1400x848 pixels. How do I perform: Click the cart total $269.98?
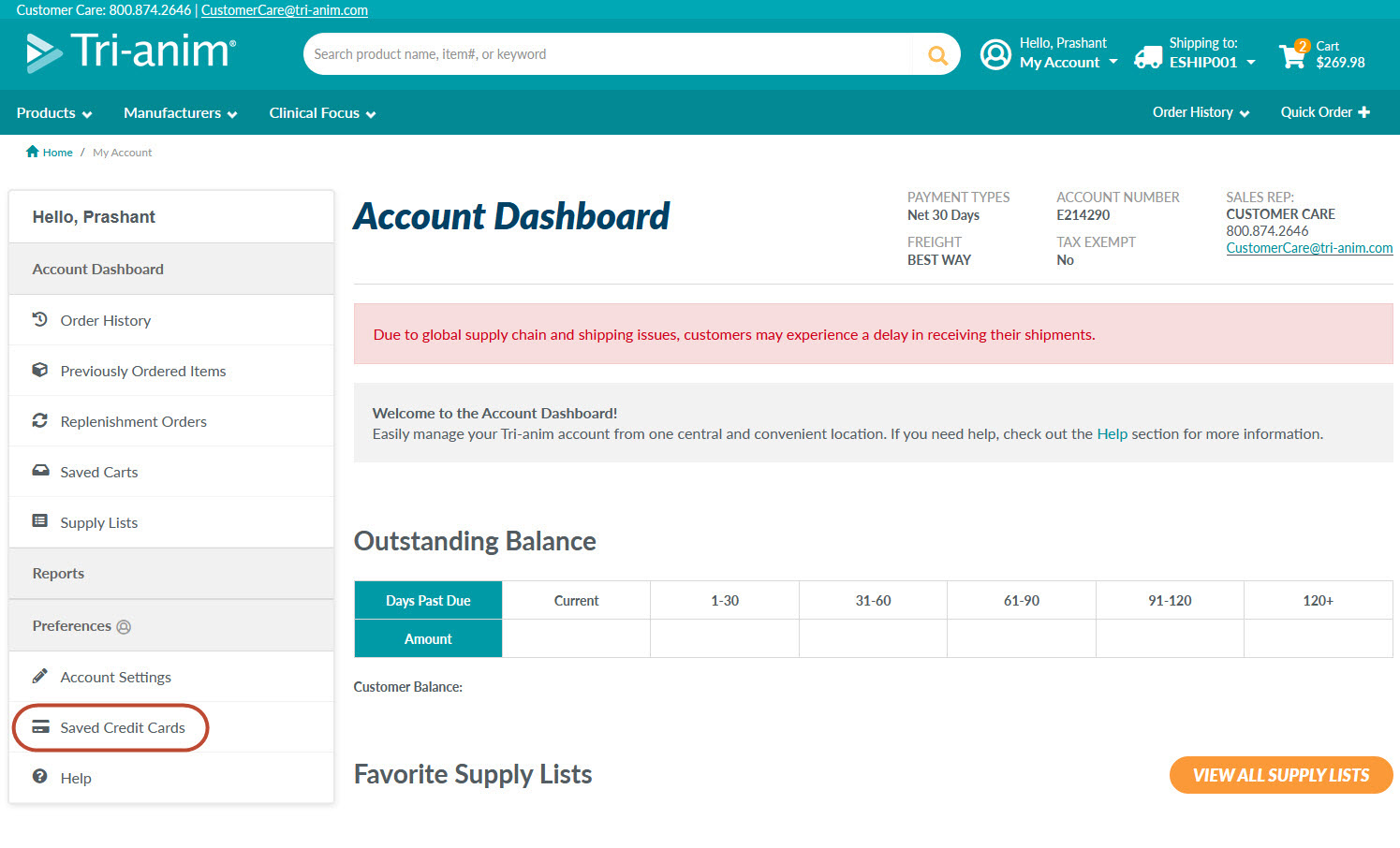coord(1340,63)
